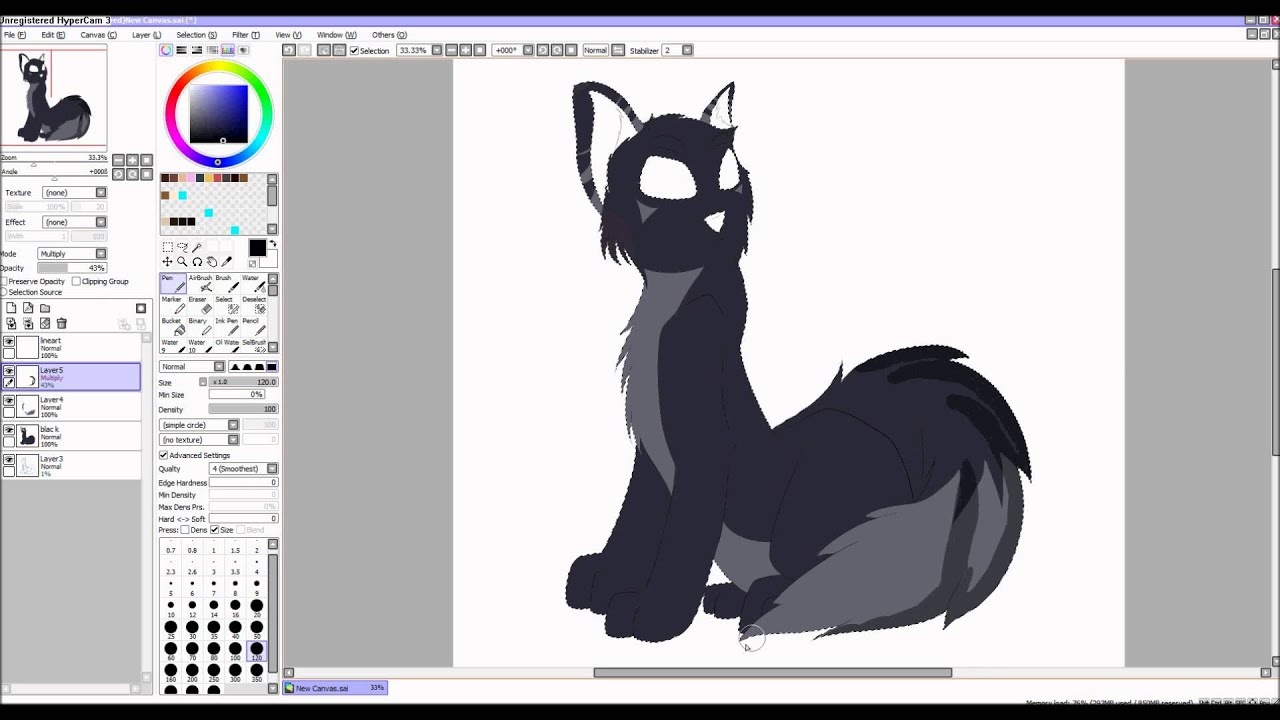Create a new layer
Screen dimensions: 1280x720
pos(11,308)
